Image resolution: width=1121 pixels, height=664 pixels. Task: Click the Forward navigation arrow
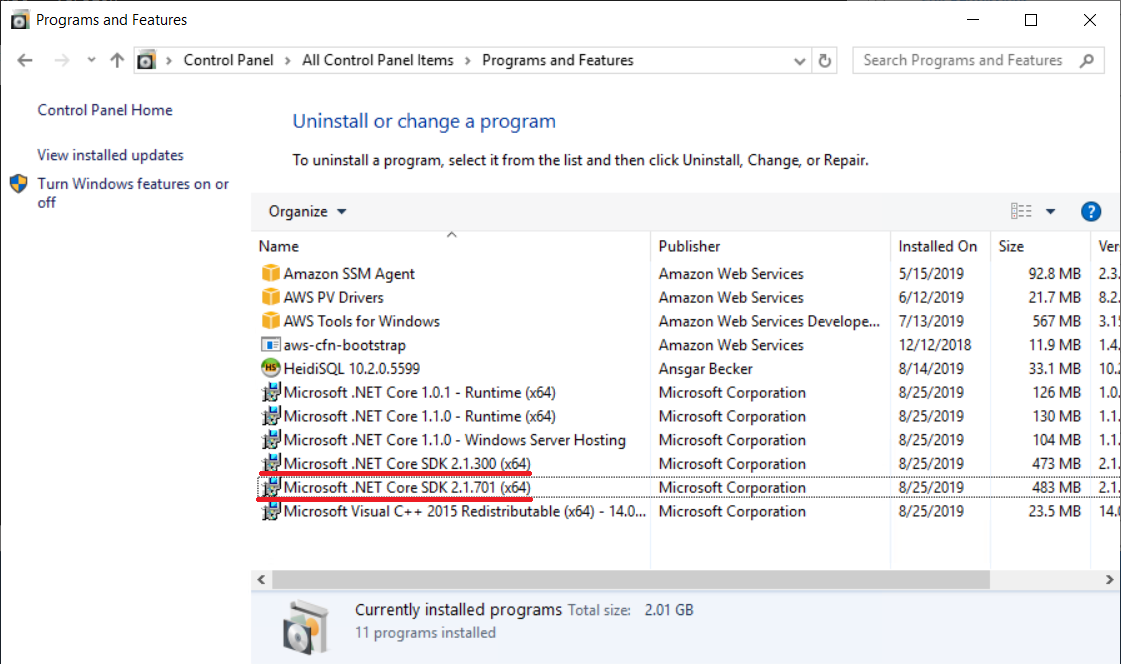click(x=61, y=61)
